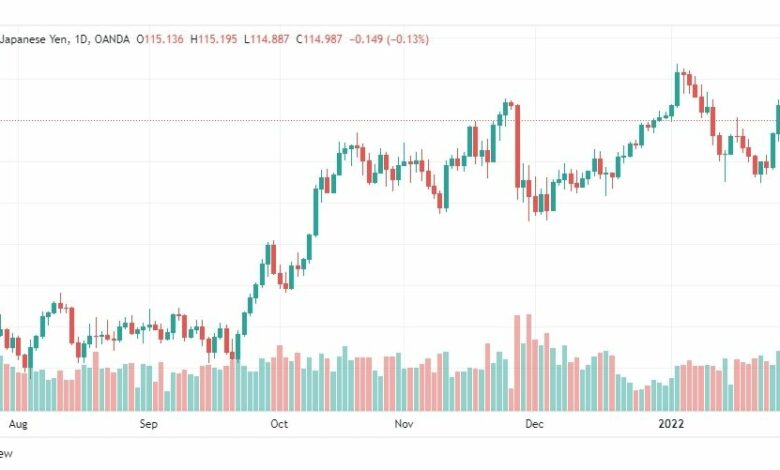The image size is (780, 470).
Task: Click the OANDA data source label
Action: coord(112,39)
